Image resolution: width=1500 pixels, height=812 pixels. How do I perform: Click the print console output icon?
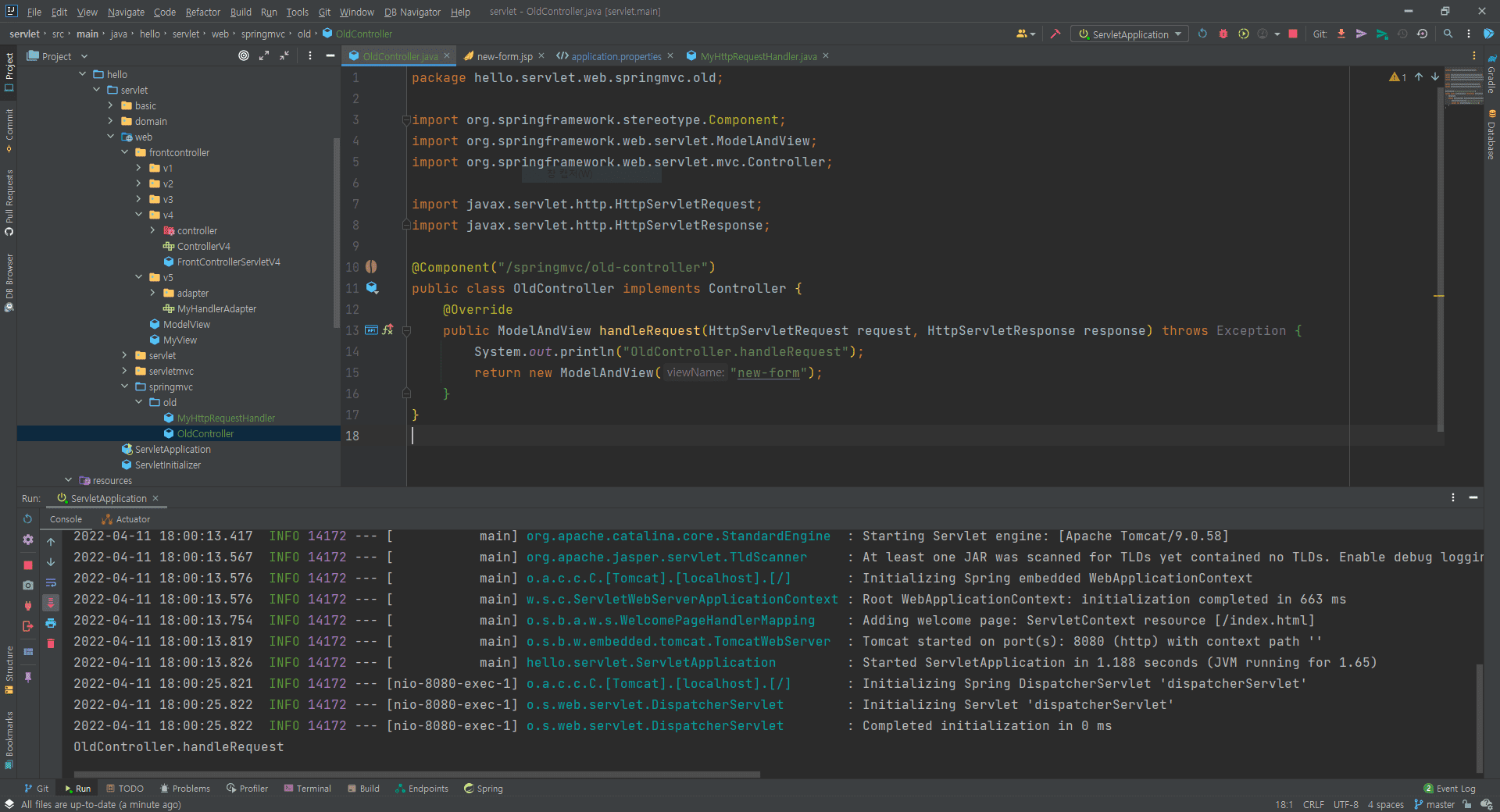(51, 623)
